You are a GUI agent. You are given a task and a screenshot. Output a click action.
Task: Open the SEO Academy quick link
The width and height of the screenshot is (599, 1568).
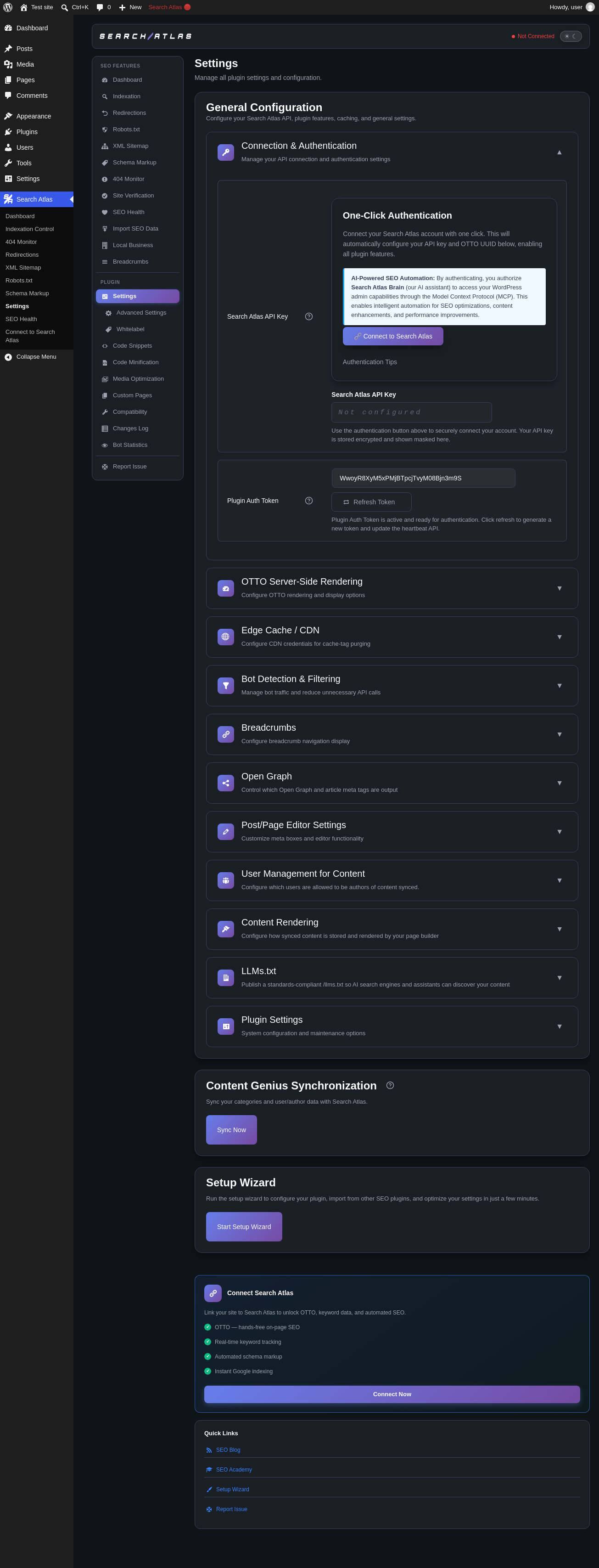[x=234, y=1469]
